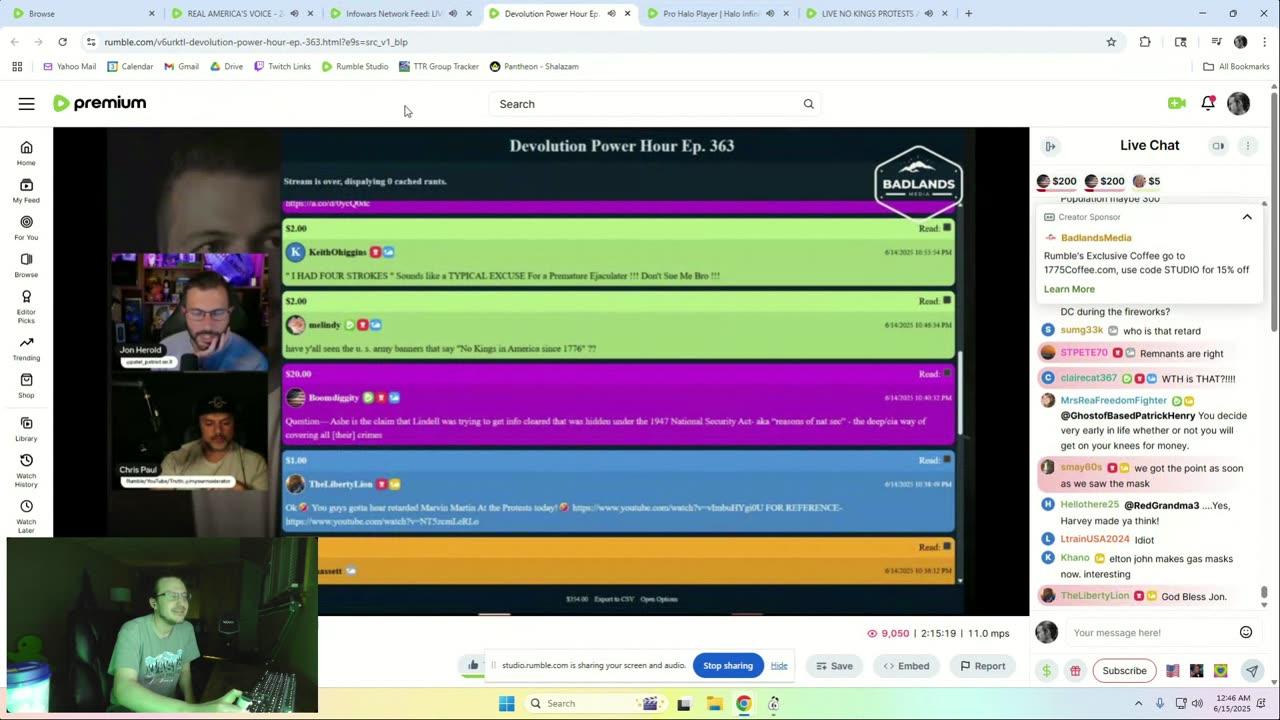Save the video
This screenshot has width=1280, height=720.
834,666
